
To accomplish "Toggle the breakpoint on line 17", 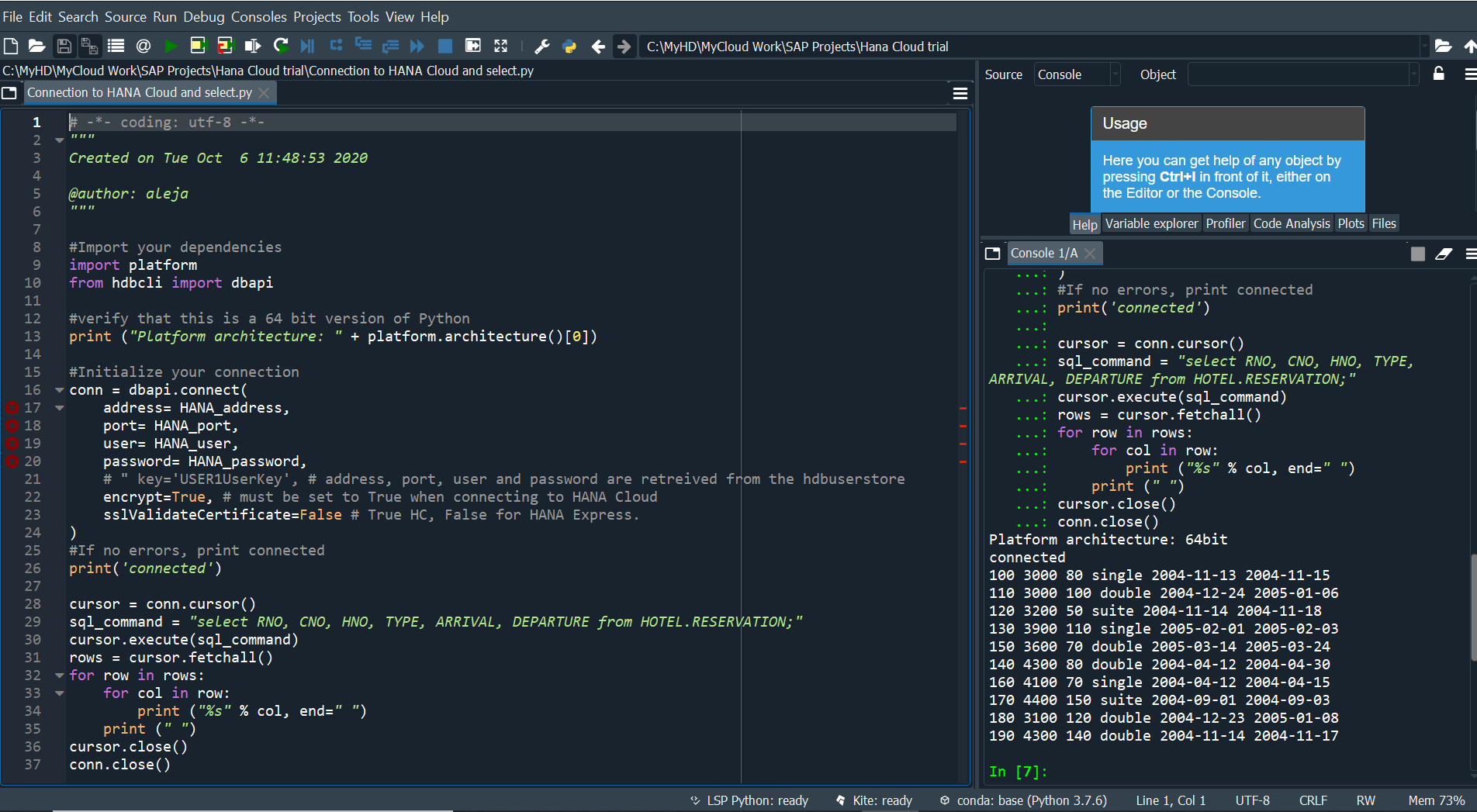I will pyautogui.click(x=12, y=408).
